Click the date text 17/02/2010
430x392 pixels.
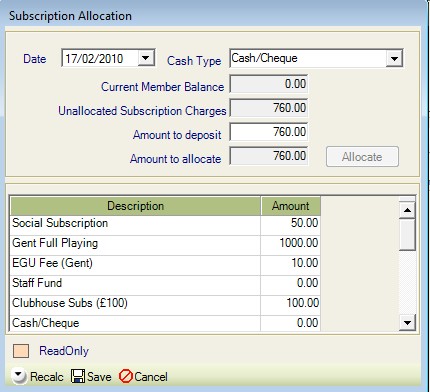click(94, 59)
